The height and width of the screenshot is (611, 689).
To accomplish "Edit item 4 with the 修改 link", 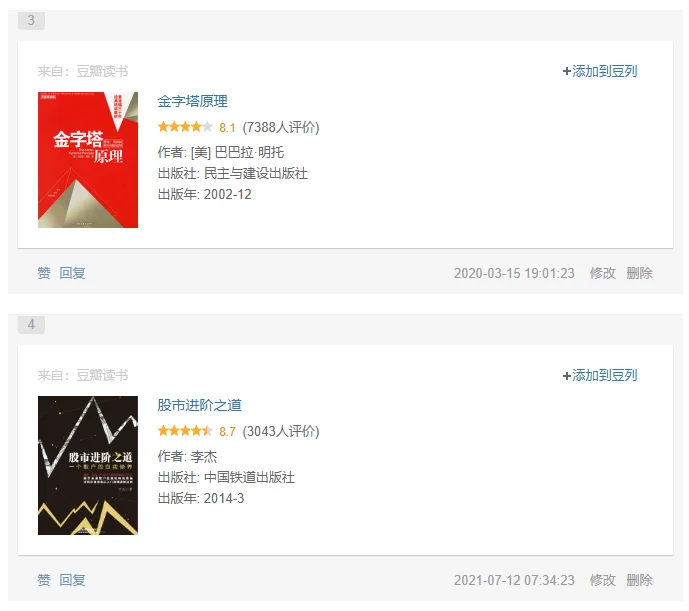I will [602, 580].
